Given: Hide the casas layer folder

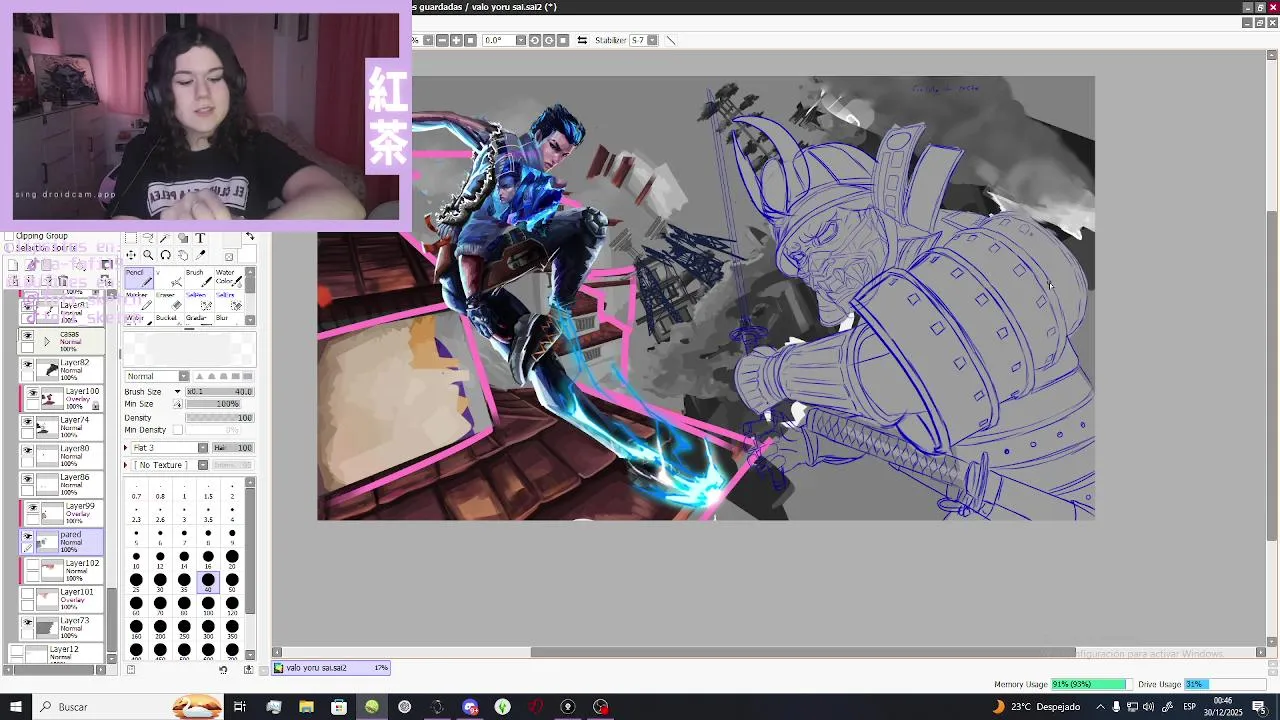Looking at the screenshot, I should click(x=27, y=336).
